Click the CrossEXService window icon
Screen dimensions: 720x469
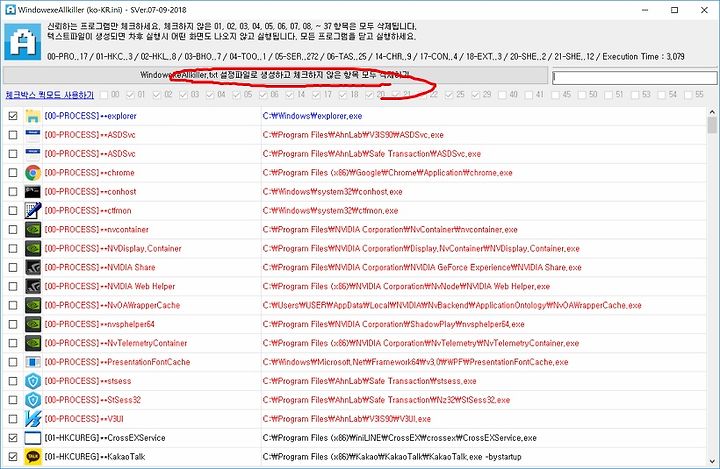[33, 438]
